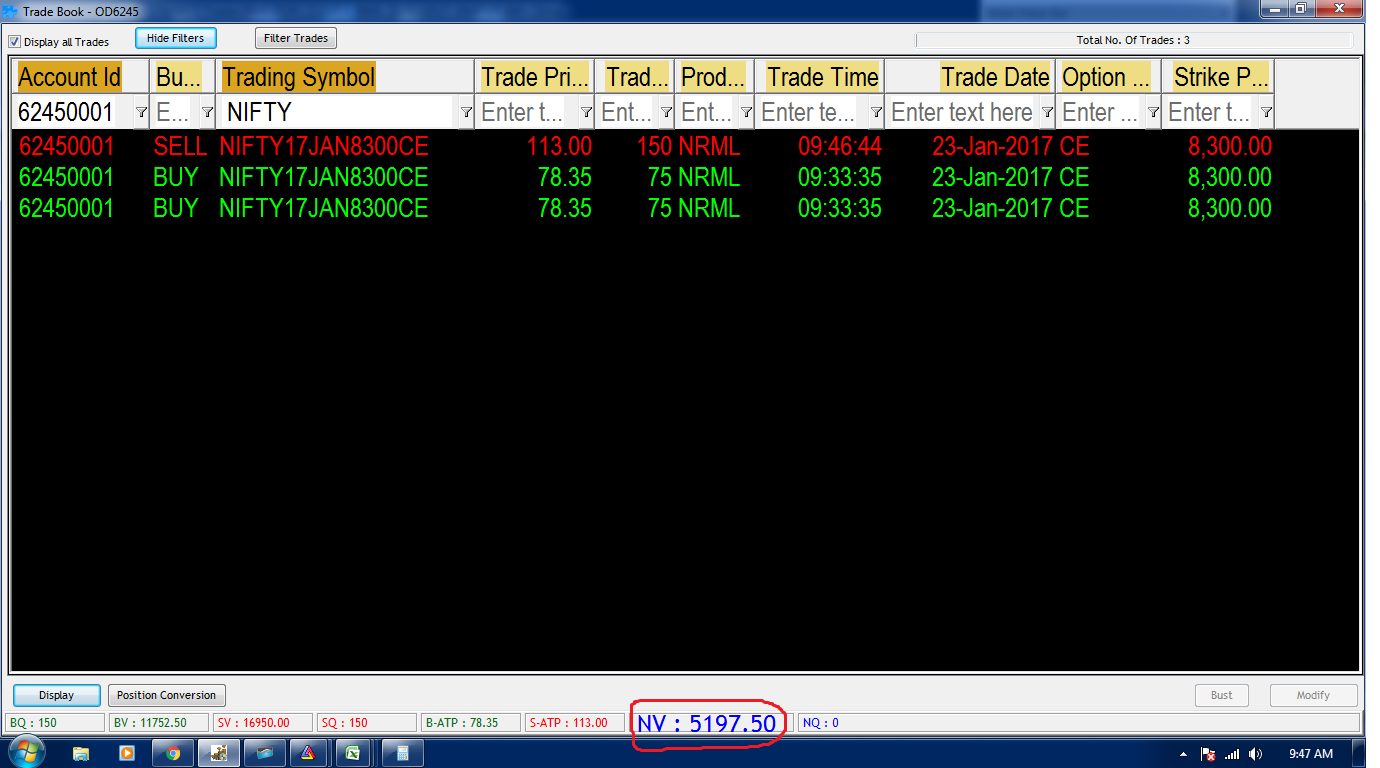The height and width of the screenshot is (768, 1380).
Task: Open Windows Media Player from taskbar
Action: click(x=127, y=753)
